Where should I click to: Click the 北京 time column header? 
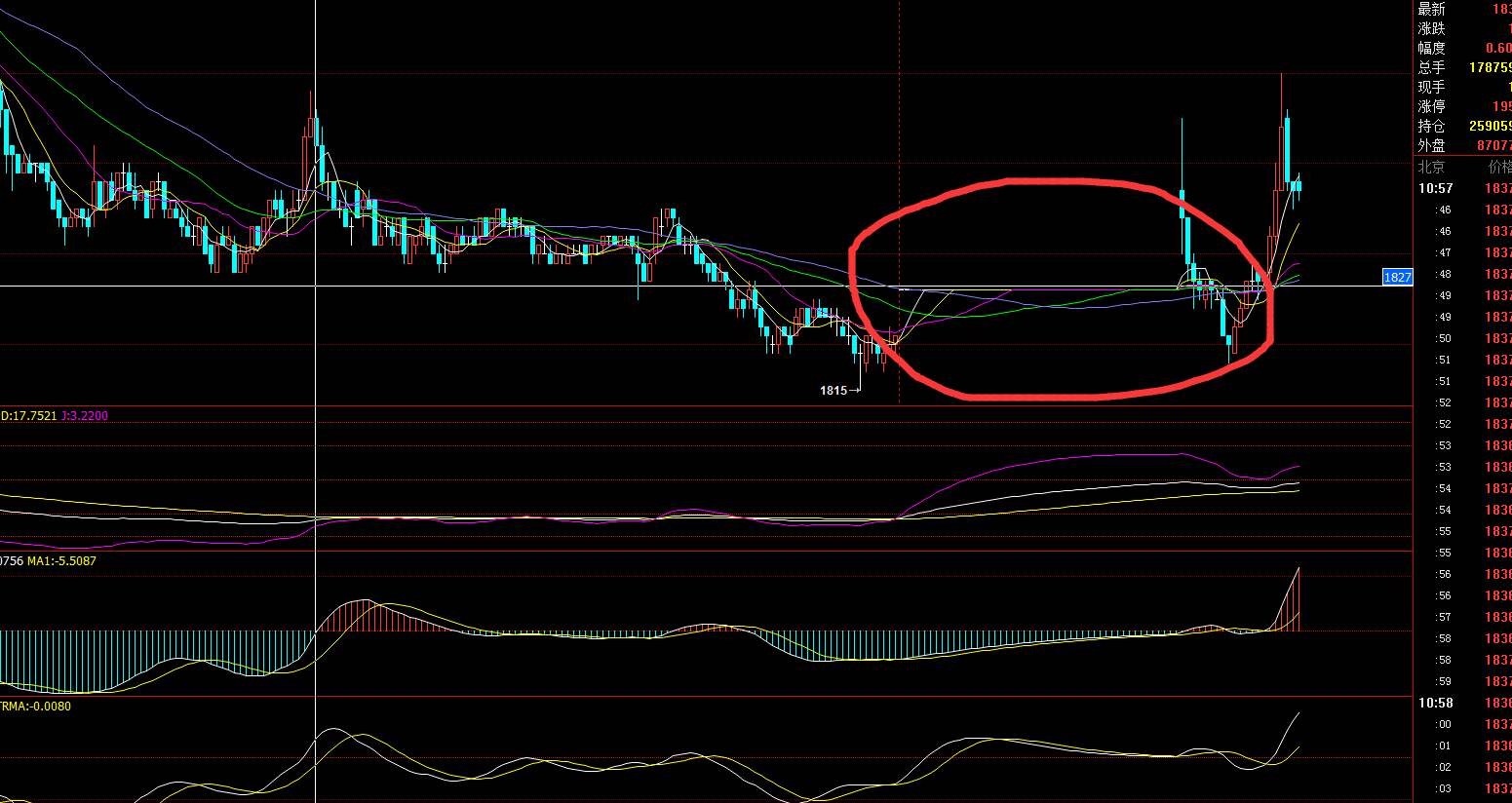(x=1432, y=167)
